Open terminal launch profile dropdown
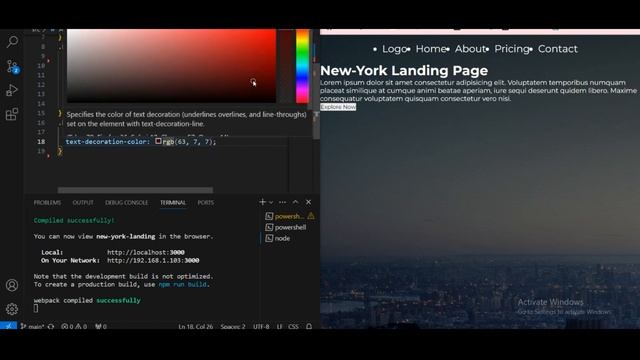Image resolution: width=640 pixels, height=360 pixels. coord(271,202)
